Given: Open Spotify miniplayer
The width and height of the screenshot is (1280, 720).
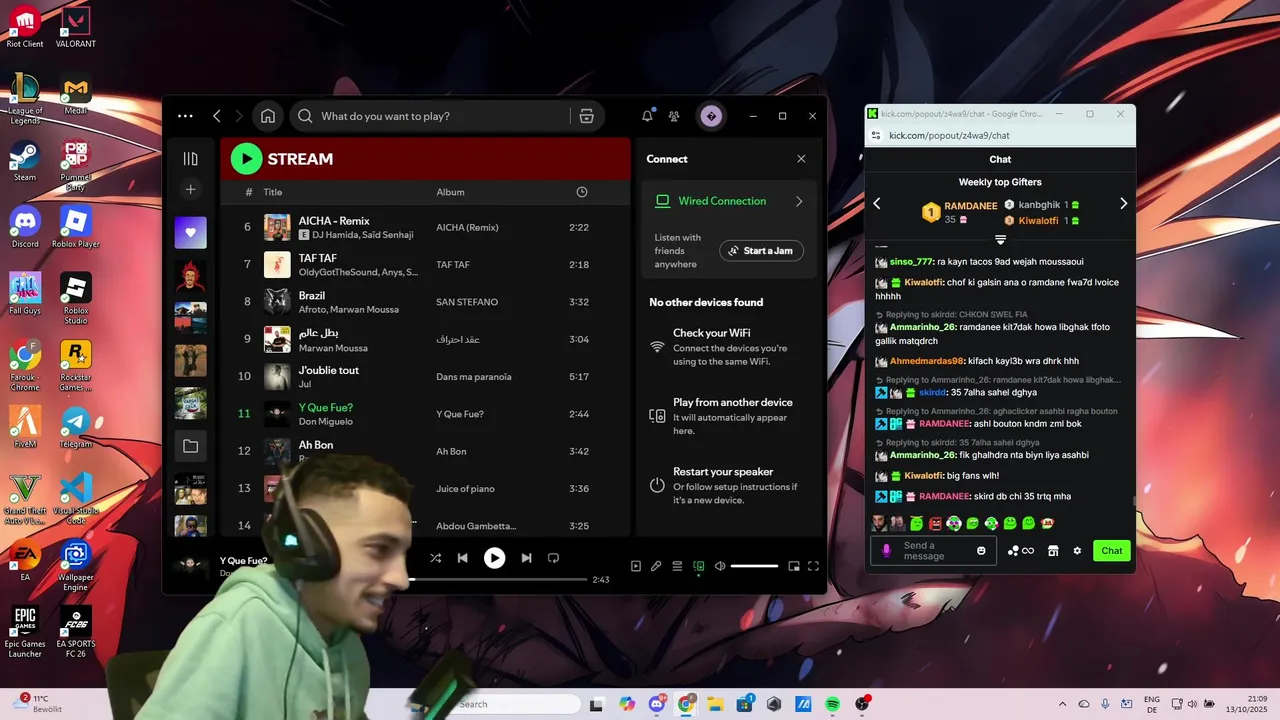Looking at the screenshot, I should [794, 566].
